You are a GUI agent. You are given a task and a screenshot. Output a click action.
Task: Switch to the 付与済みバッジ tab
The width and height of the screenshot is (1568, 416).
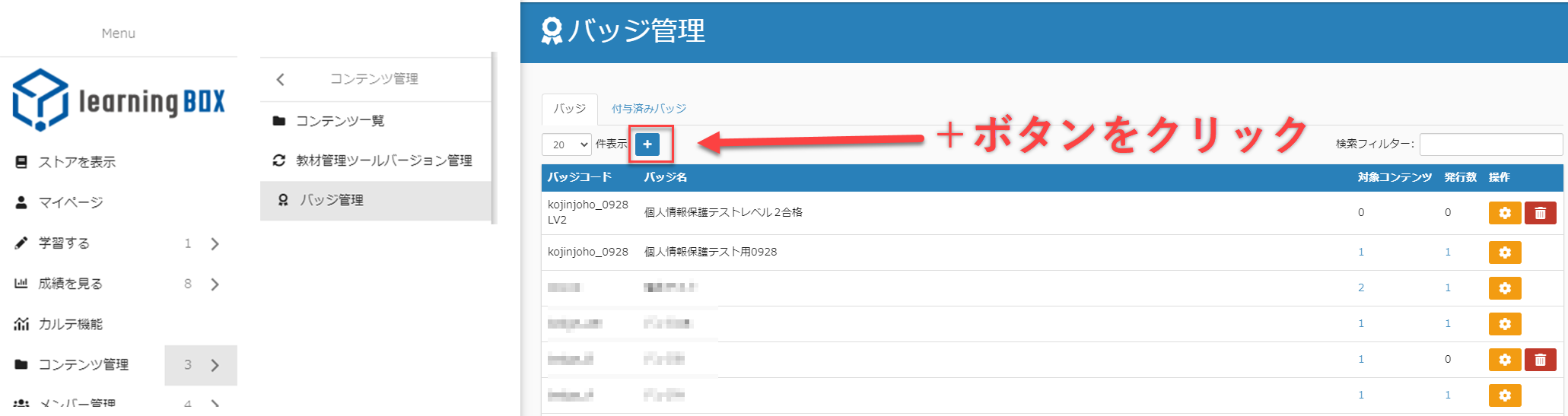tap(649, 109)
